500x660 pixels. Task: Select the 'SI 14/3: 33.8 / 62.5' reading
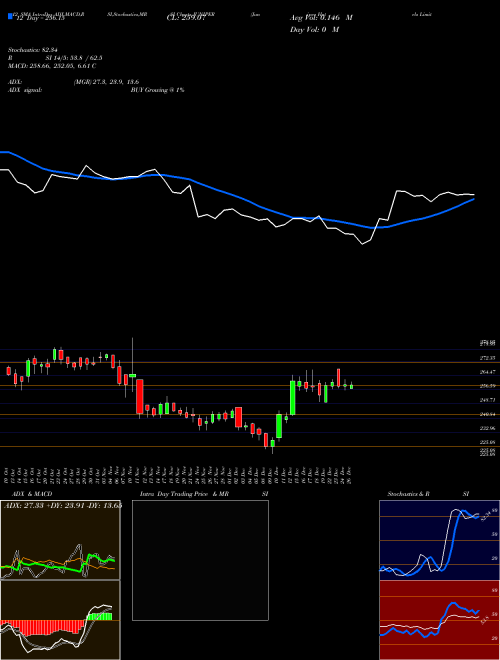(74, 58)
